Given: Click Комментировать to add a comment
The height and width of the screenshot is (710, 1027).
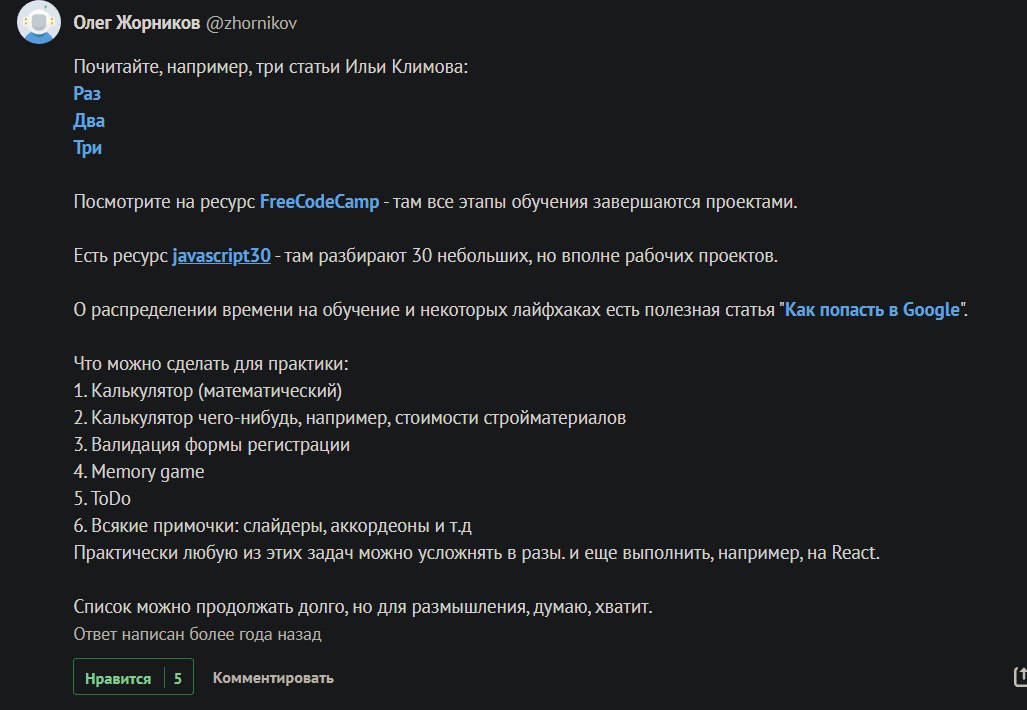Looking at the screenshot, I should tap(273, 678).
